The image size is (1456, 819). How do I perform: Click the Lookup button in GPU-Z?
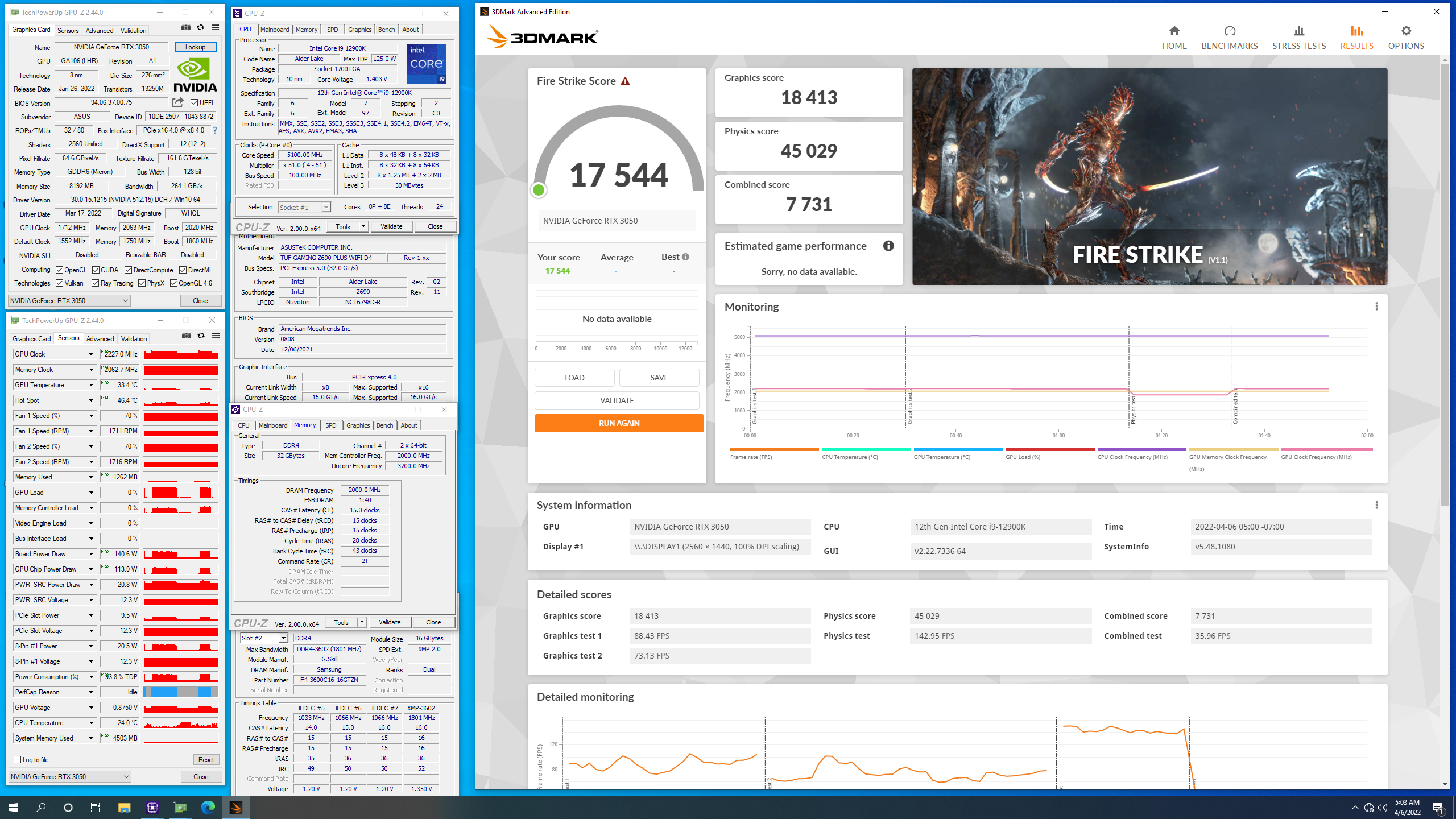click(x=195, y=47)
